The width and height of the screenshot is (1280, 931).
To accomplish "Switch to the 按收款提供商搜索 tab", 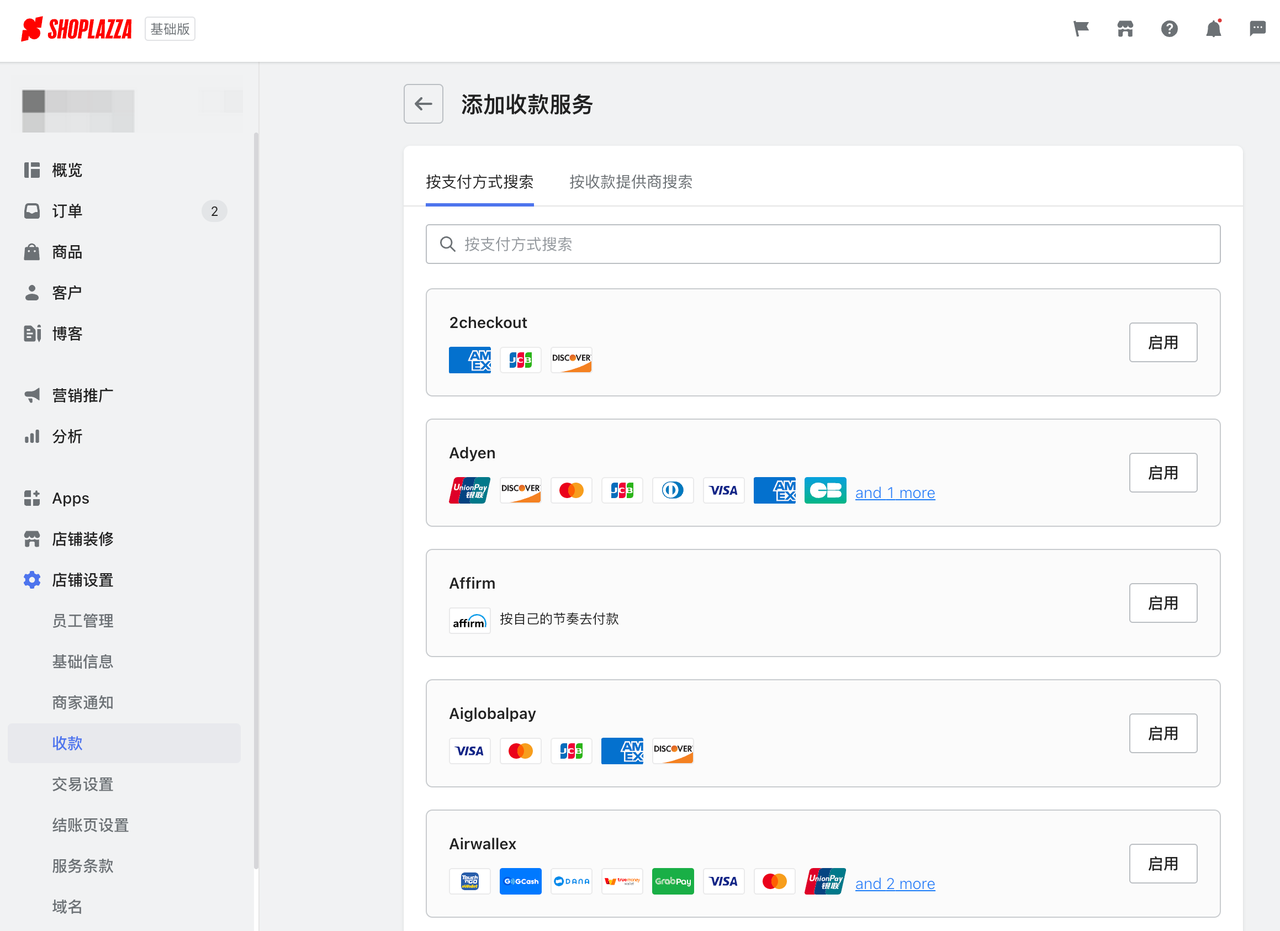I will [x=631, y=183].
